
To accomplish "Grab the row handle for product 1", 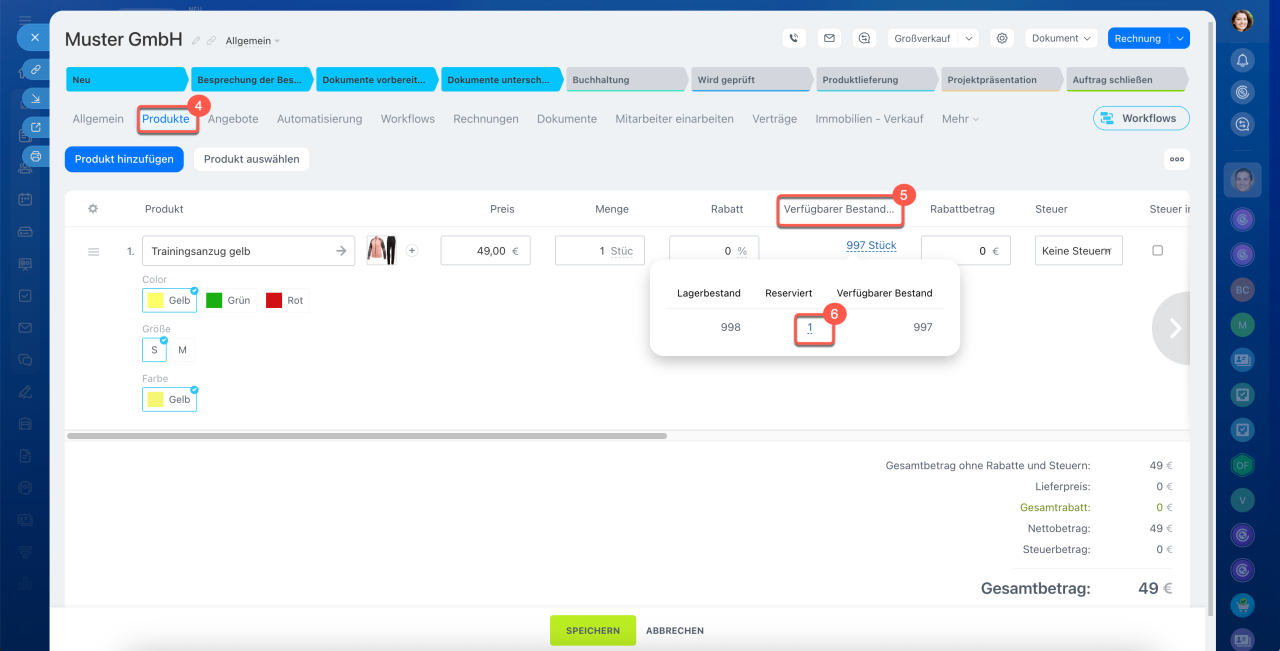I will point(93,252).
